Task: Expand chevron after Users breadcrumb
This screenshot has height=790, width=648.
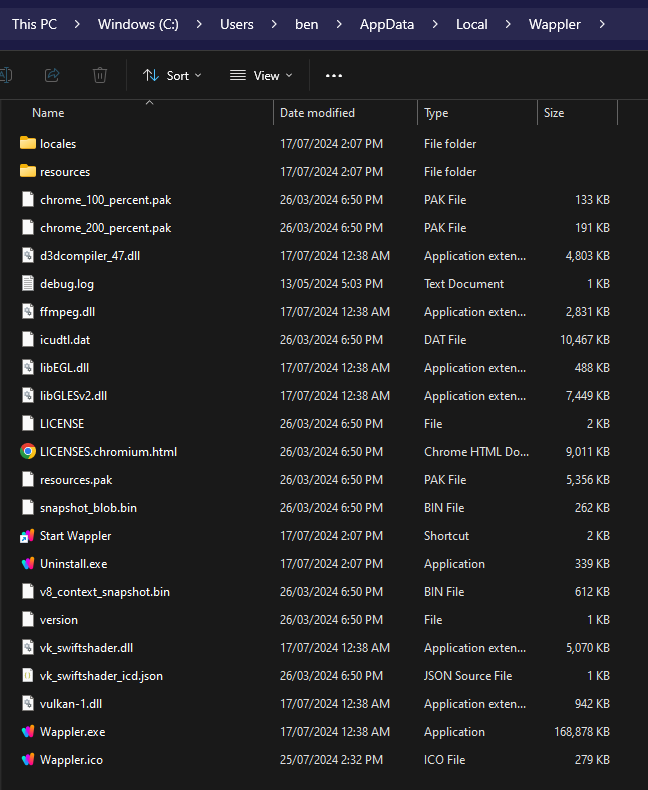Action: 274,24
